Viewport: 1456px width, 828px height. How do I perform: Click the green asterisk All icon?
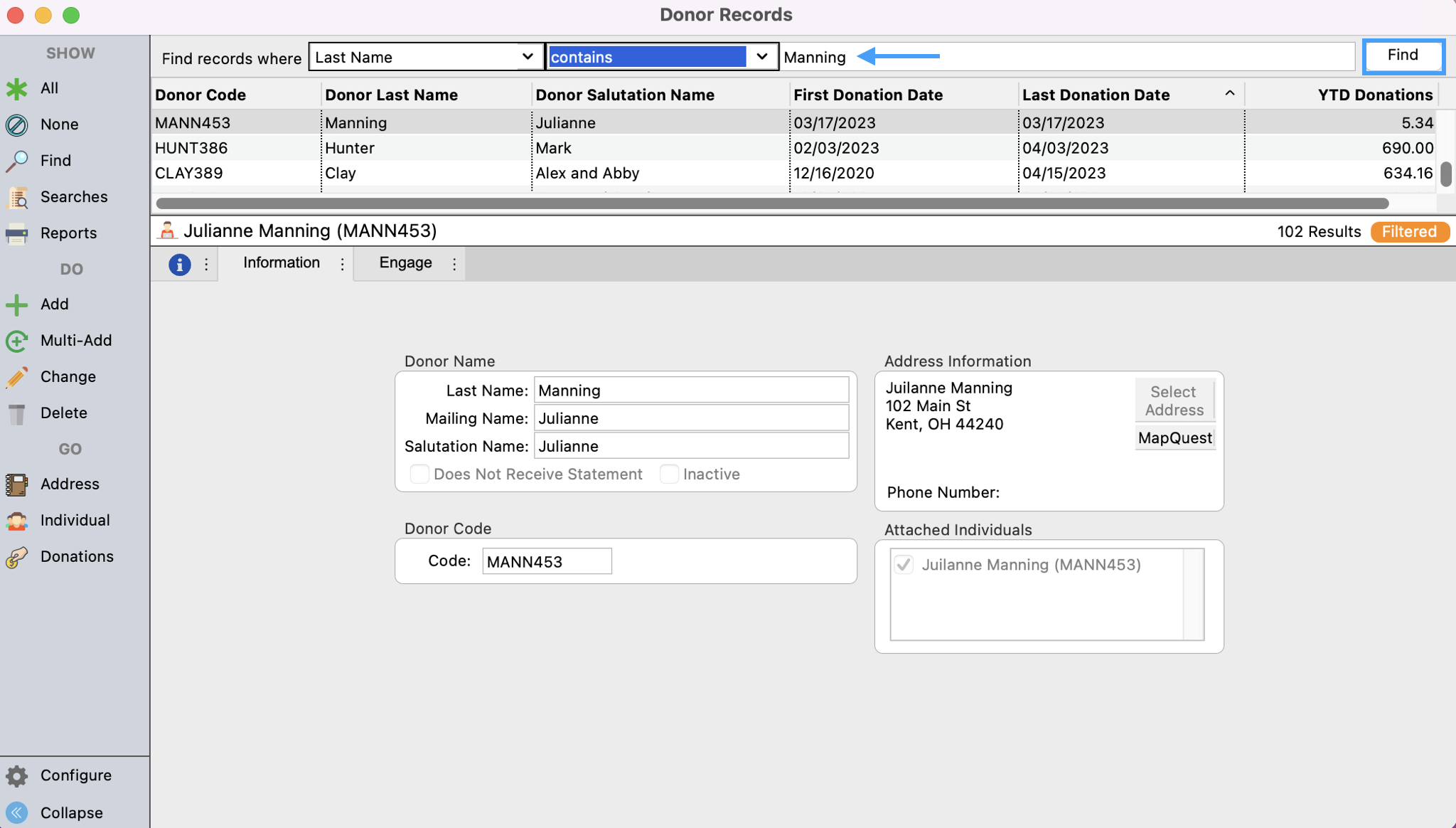pos(16,89)
